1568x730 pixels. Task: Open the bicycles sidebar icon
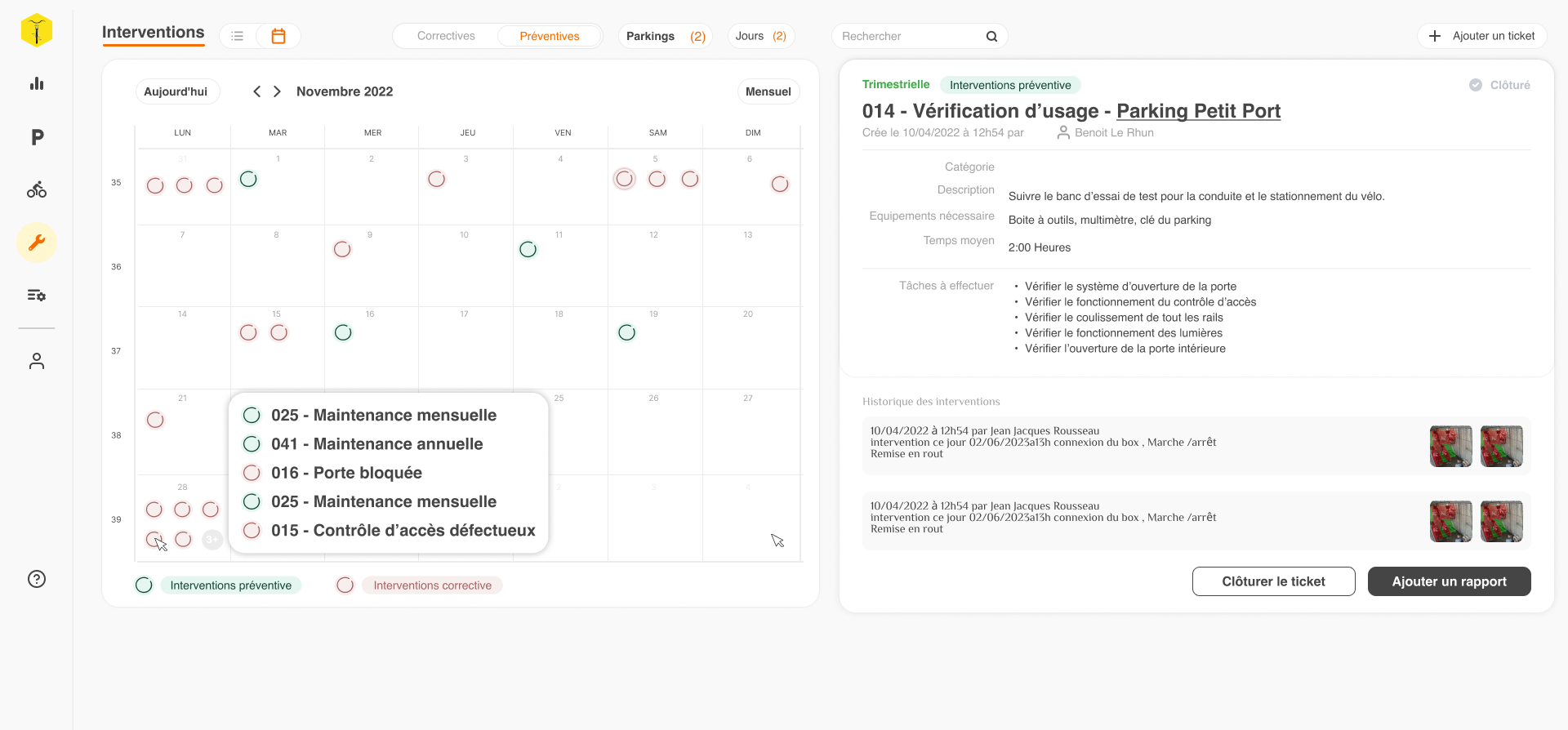coord(37,189)
